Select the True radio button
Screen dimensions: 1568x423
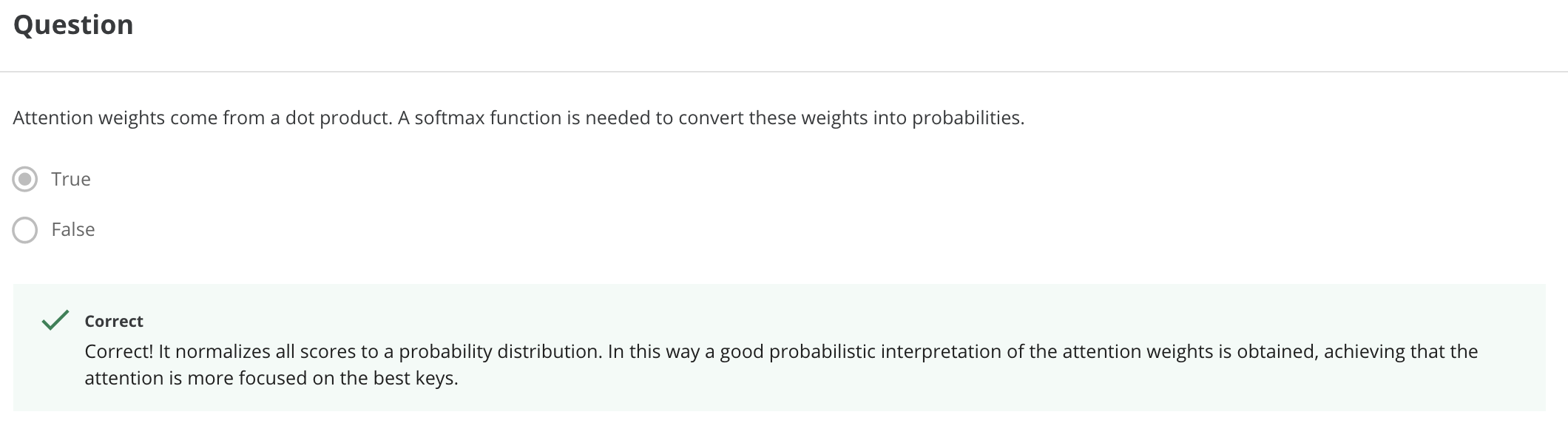tap(25, 180)
